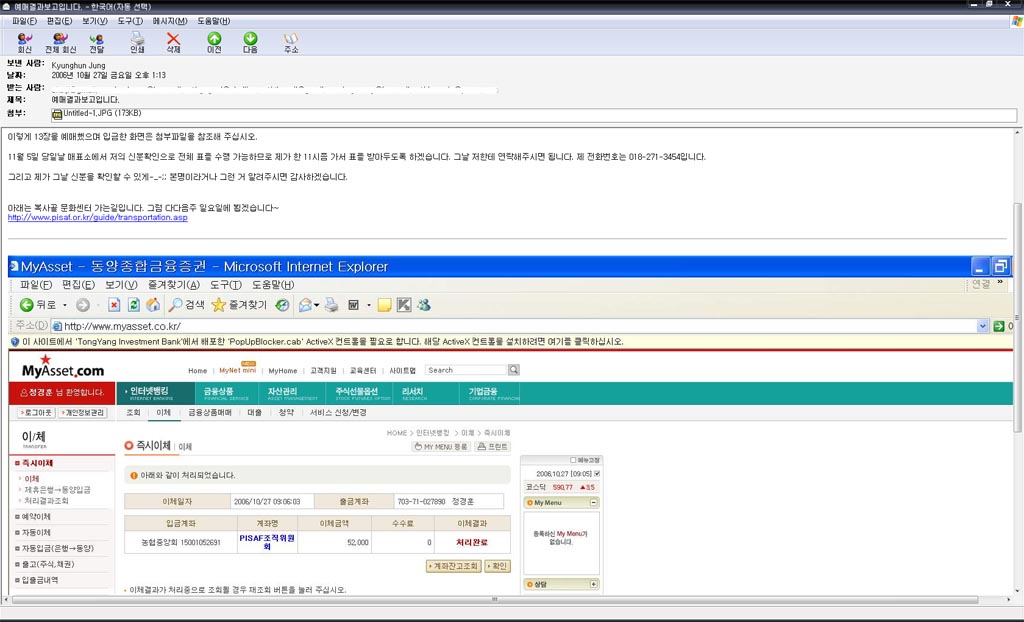Collapse the My Menu panel with minus button

click(x=594, y=502)
